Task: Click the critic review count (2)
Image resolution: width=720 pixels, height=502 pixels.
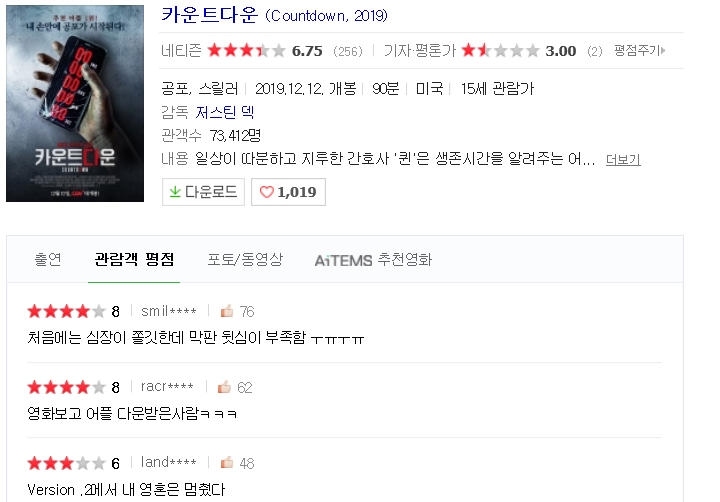Action: (595, 51)
